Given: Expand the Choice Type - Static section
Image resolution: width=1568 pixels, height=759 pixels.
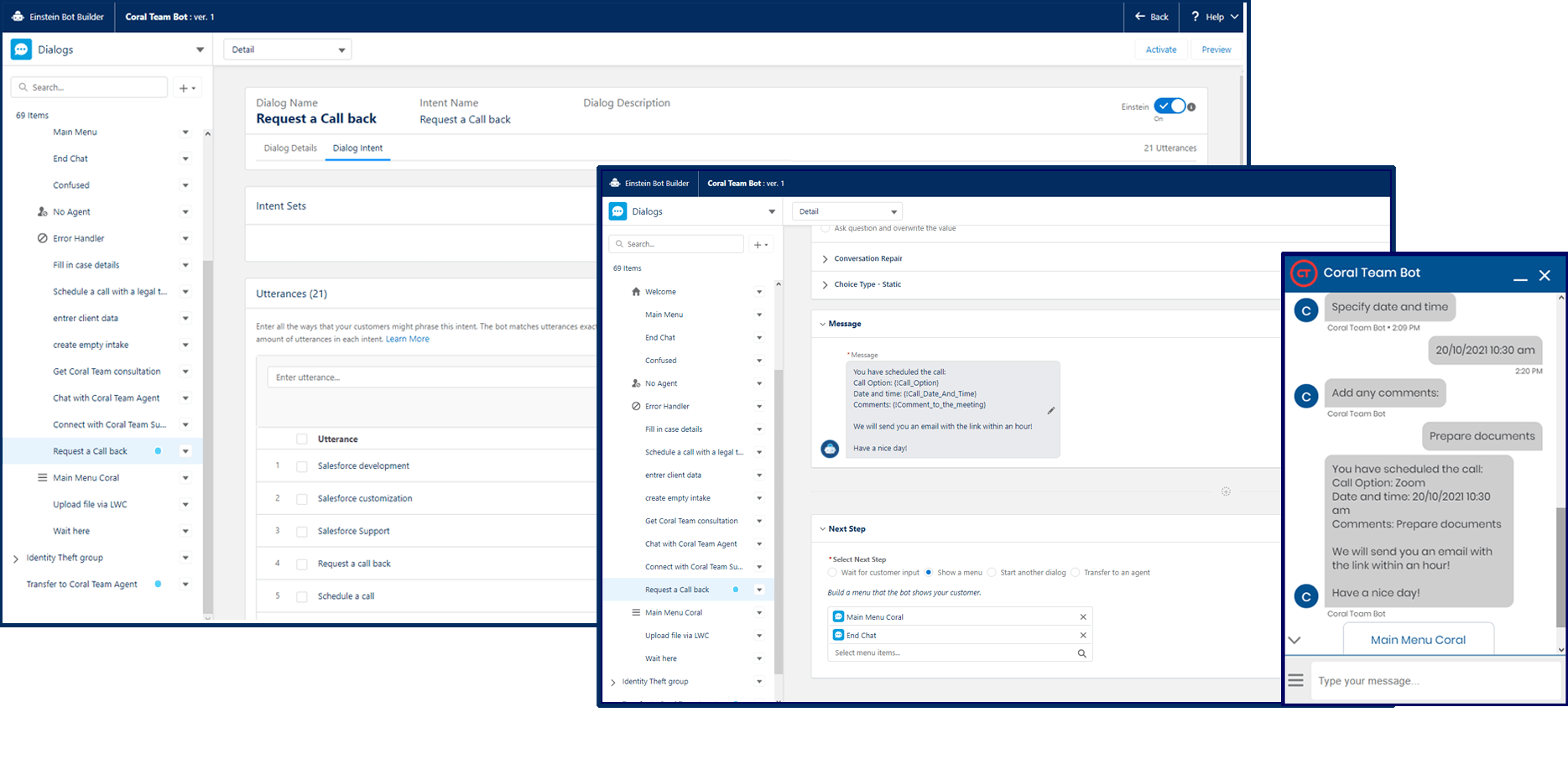Looking at the screenshot, I should 825,285.
